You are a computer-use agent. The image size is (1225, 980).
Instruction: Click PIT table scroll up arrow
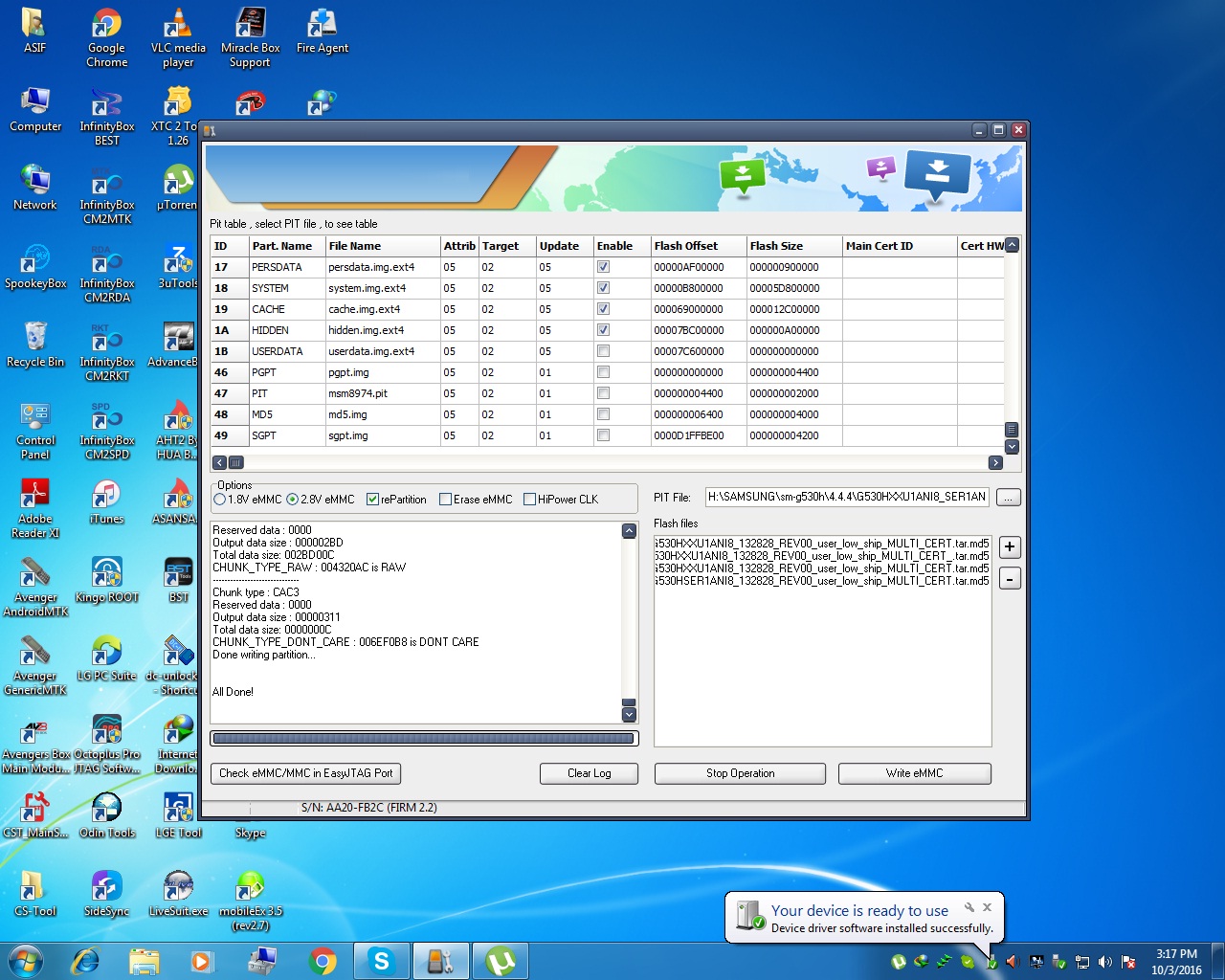pyautogui.click(x=1012, y=245)
